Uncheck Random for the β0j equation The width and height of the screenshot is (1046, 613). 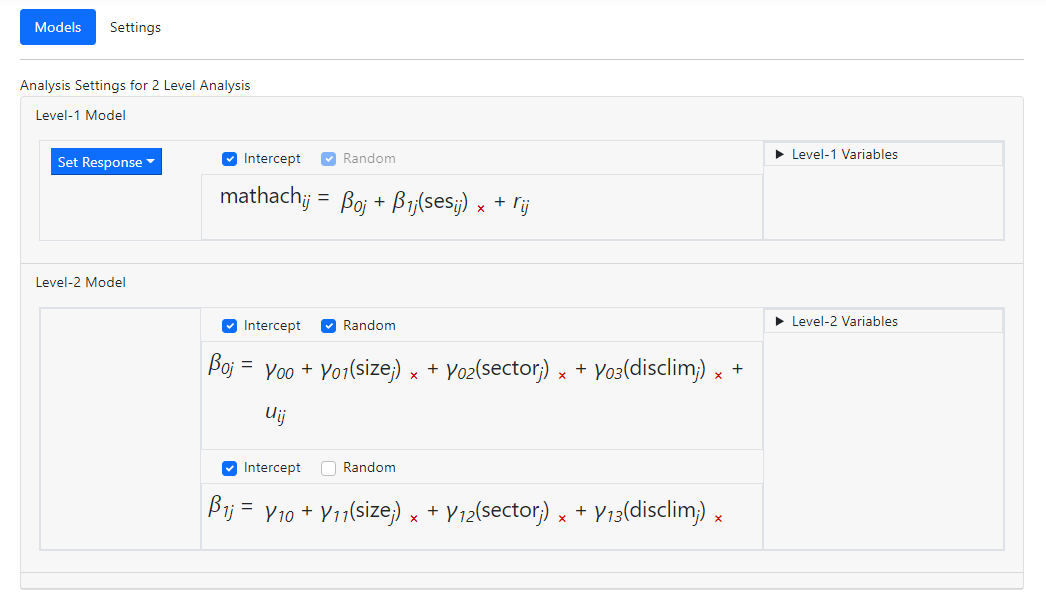pyautogui.click(x=328, y=326)
